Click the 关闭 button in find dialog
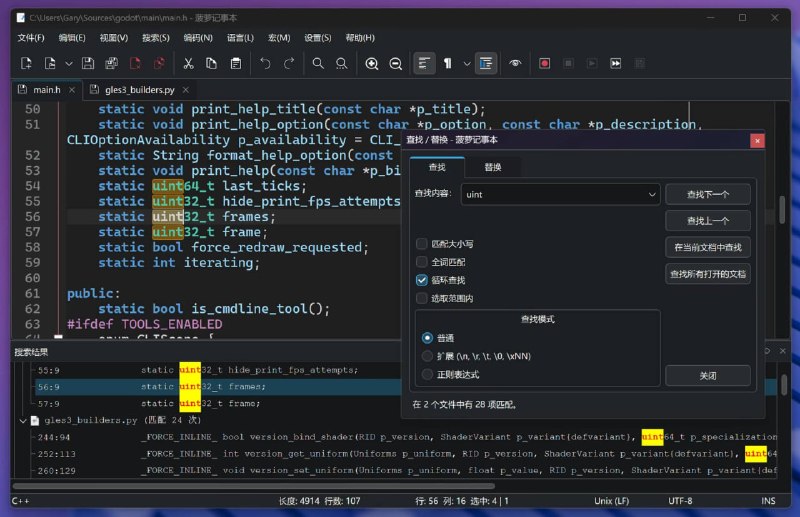 coord(708,376)
